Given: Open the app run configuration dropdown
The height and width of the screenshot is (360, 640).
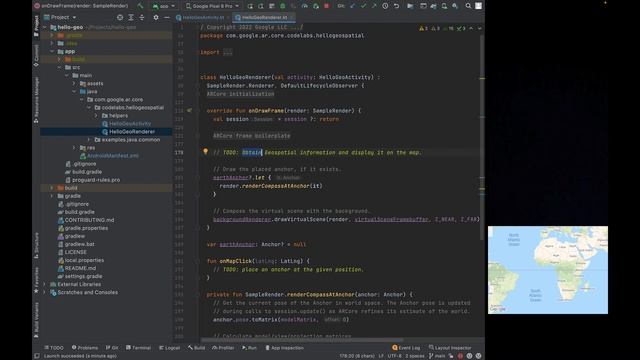Looking at the screenshot, I should click(163, 6).
